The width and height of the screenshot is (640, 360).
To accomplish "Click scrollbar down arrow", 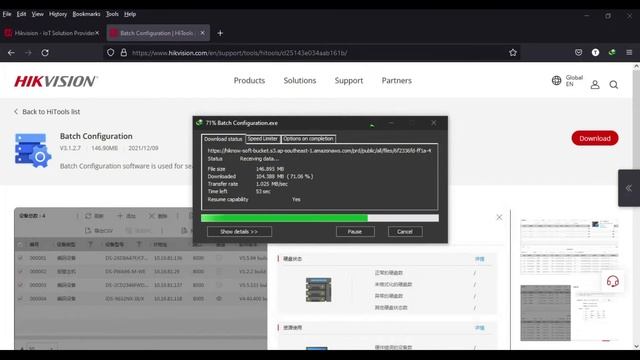I will pyautogui.click(x=636, y=346).
